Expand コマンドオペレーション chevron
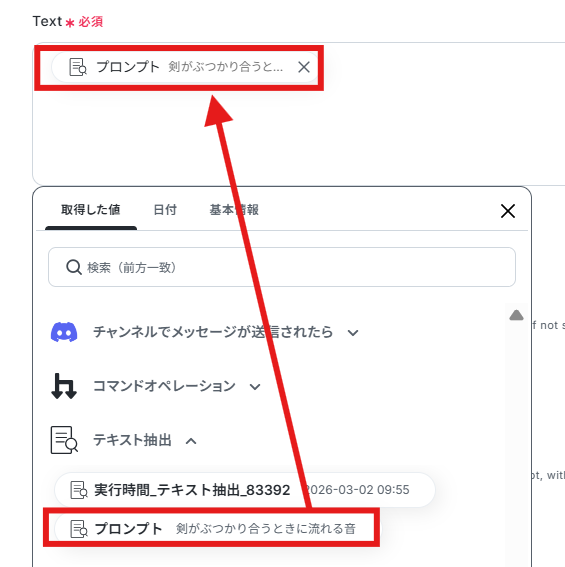 click(x=255, y=387)
